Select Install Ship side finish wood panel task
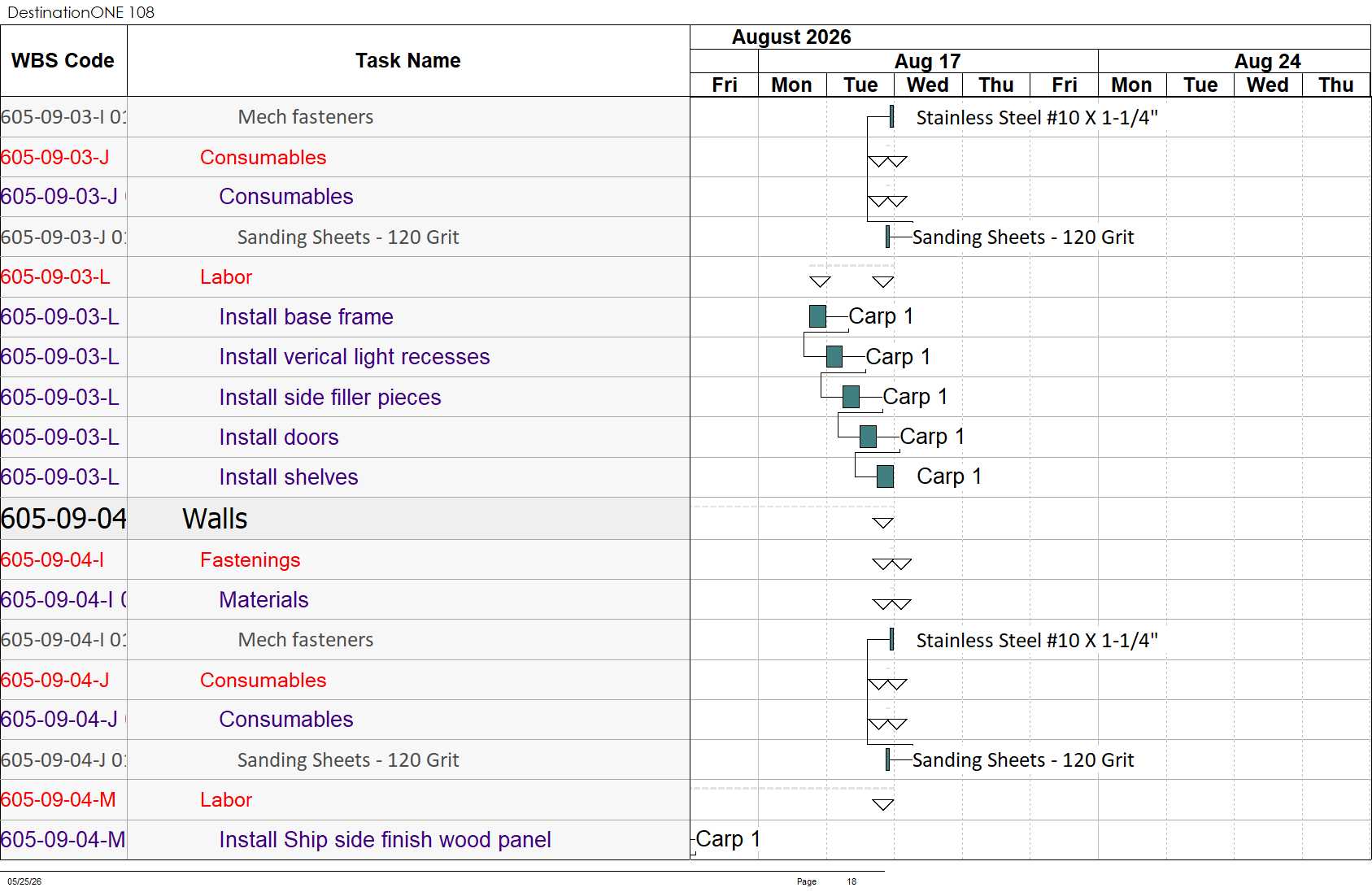Screen dimensions: 1372x892 coord(385,840)
